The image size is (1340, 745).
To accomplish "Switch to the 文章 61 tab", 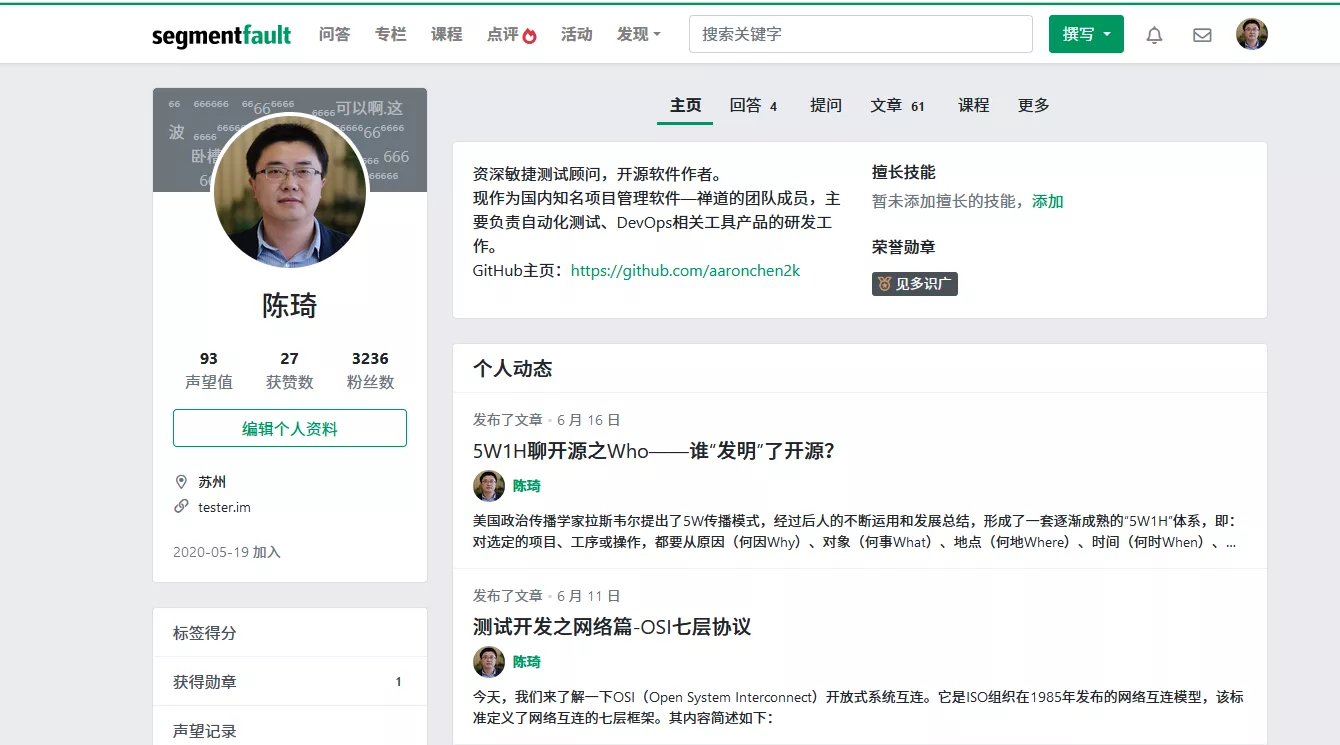I will point(897,105).
